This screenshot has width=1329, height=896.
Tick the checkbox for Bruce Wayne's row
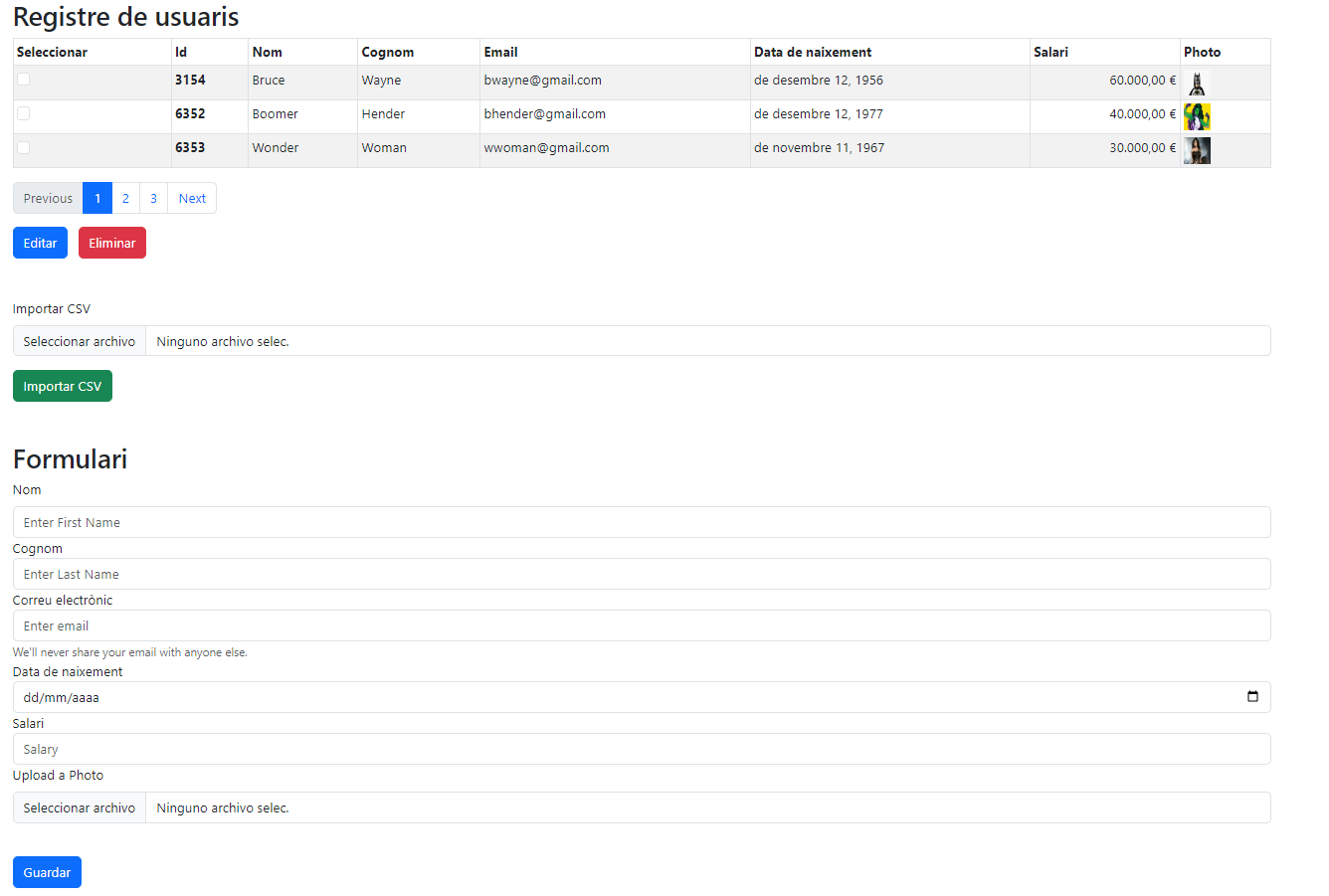pyautogui.click(x=23, y=80)
